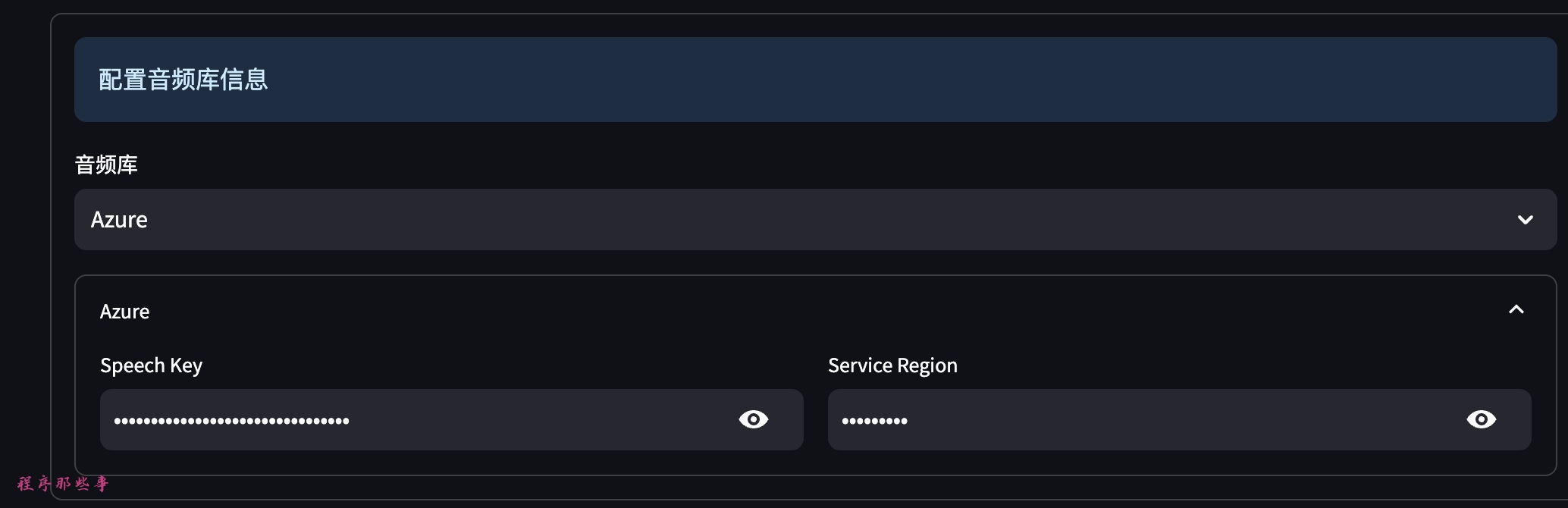Show the hidden Speech Key value
Image resolution: width=1568 pixels, height=508 pixels.
click(753, 419)
